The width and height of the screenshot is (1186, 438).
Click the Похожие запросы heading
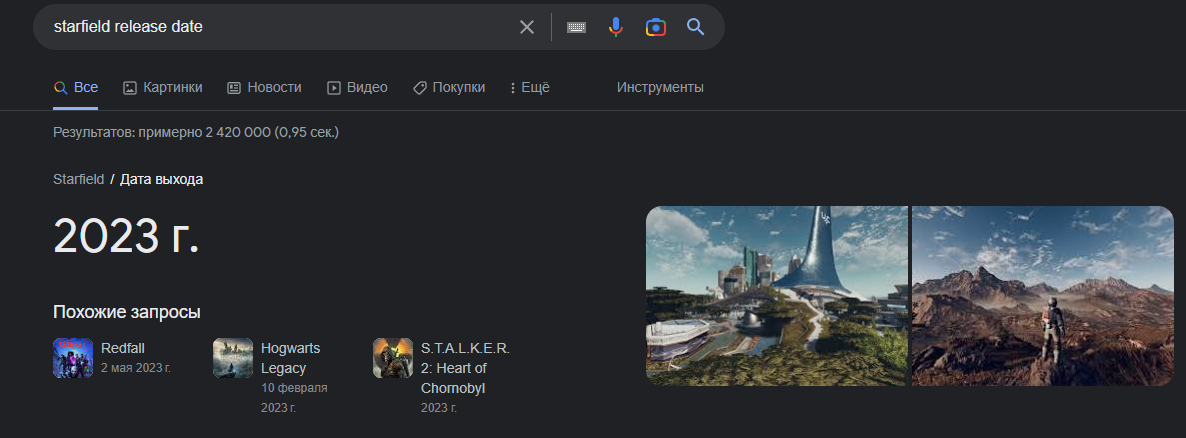[127, 312]
